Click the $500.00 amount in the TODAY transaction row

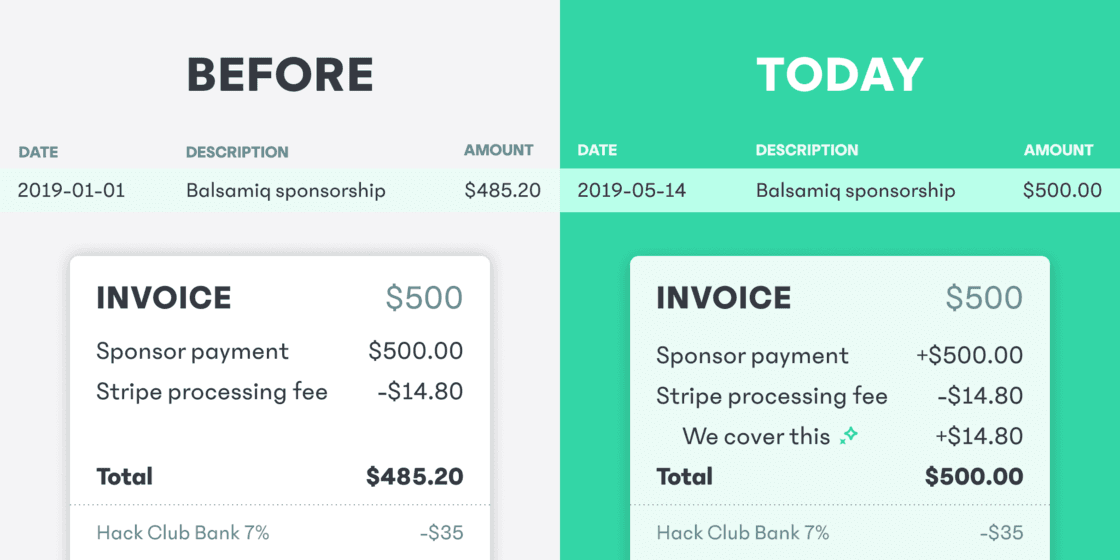1062,190
